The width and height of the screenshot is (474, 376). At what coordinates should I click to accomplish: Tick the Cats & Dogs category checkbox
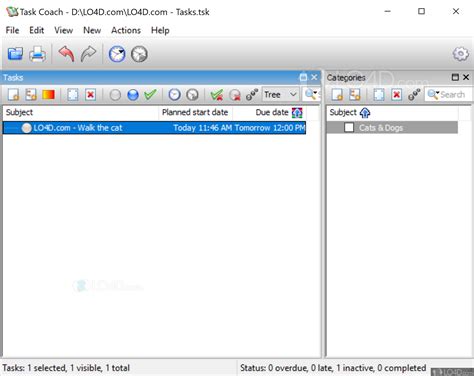tap(349, 127)
